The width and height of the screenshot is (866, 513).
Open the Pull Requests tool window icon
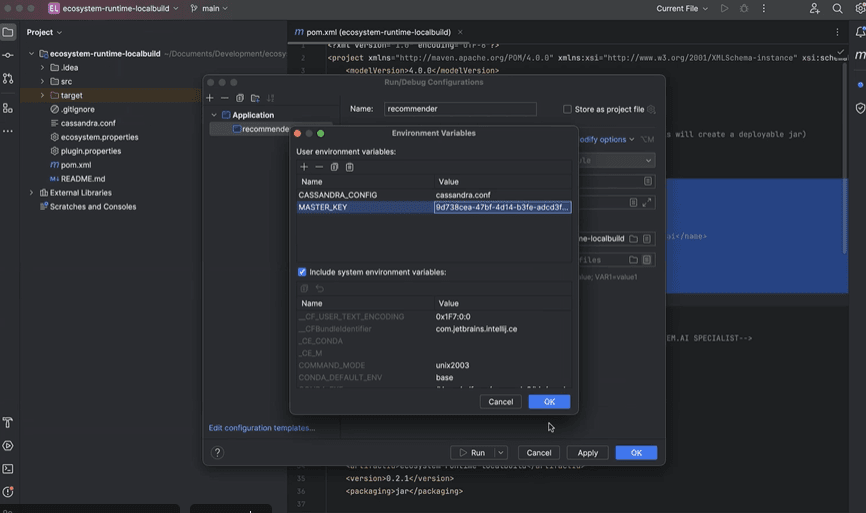coord(8,78)
